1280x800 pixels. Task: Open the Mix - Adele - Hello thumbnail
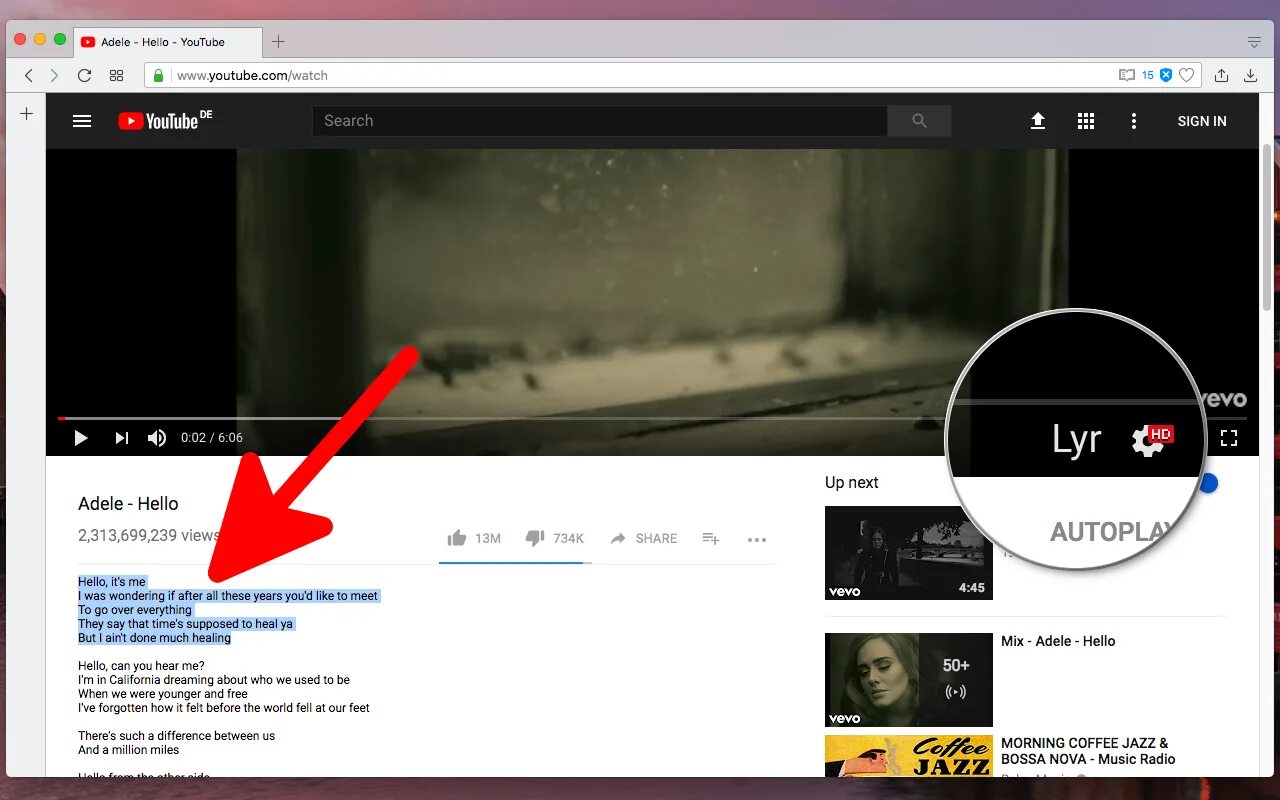[909, 680]
